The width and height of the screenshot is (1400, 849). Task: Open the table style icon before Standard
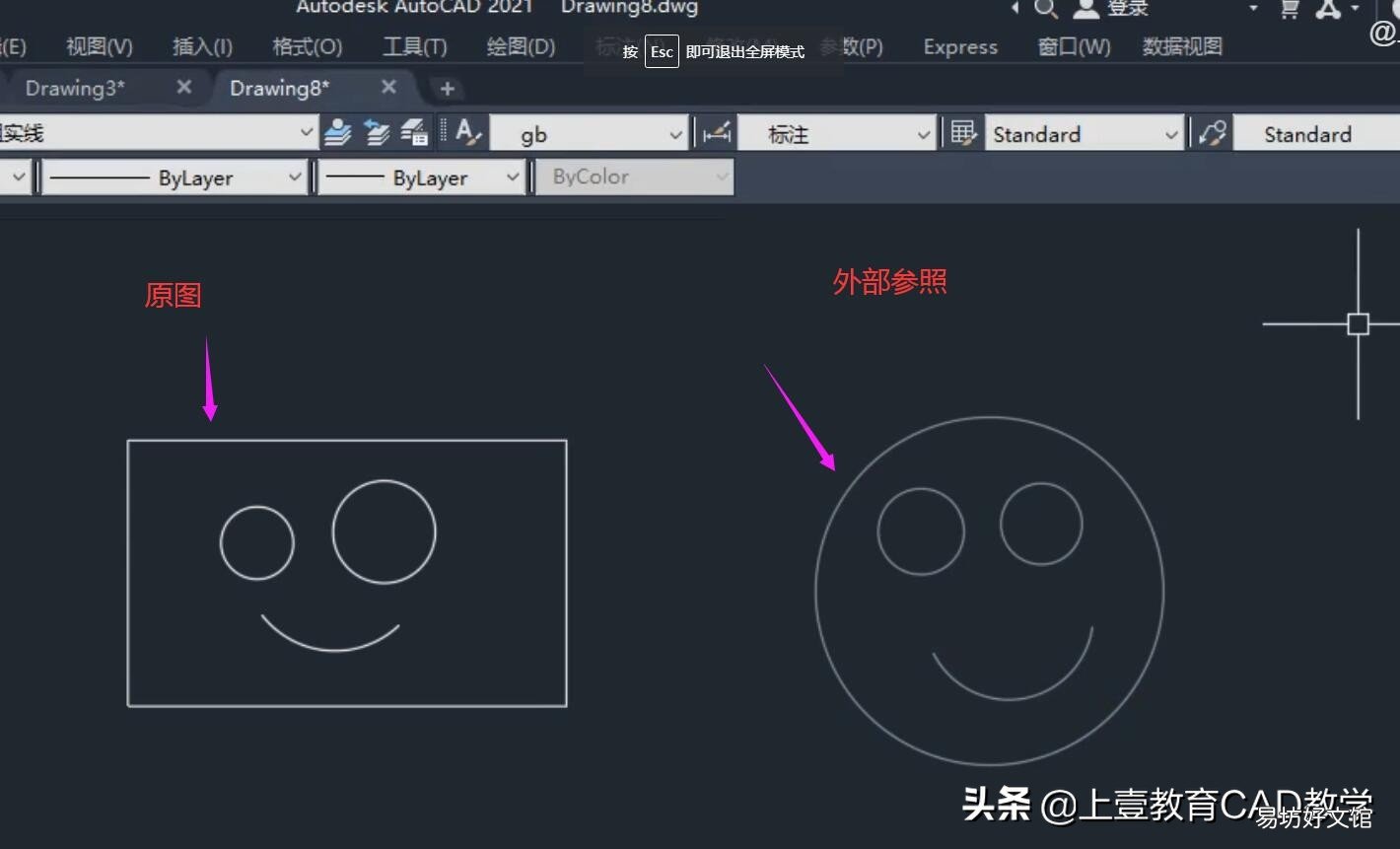click(963, 132)
